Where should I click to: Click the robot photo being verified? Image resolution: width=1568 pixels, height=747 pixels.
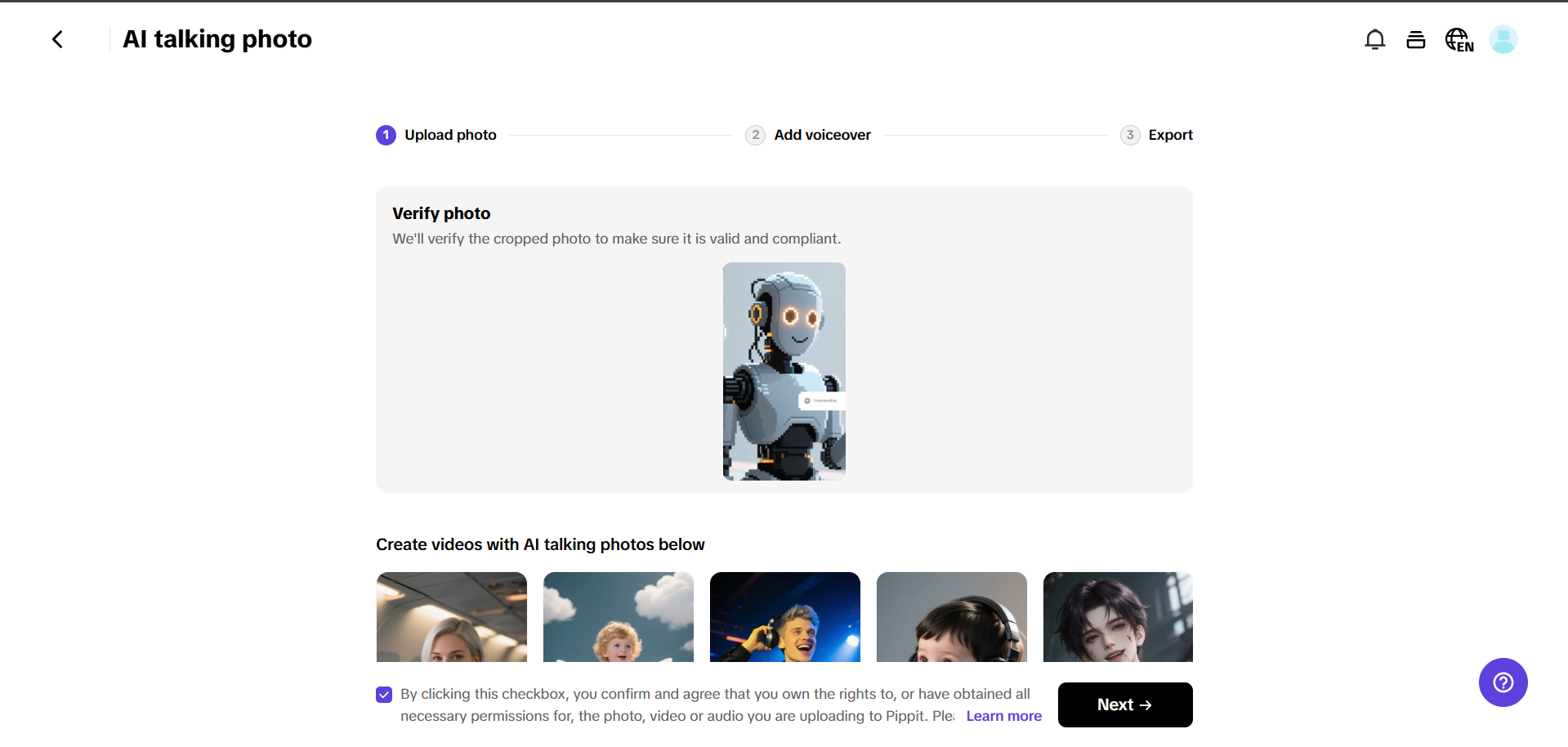(x=784, y=370)
